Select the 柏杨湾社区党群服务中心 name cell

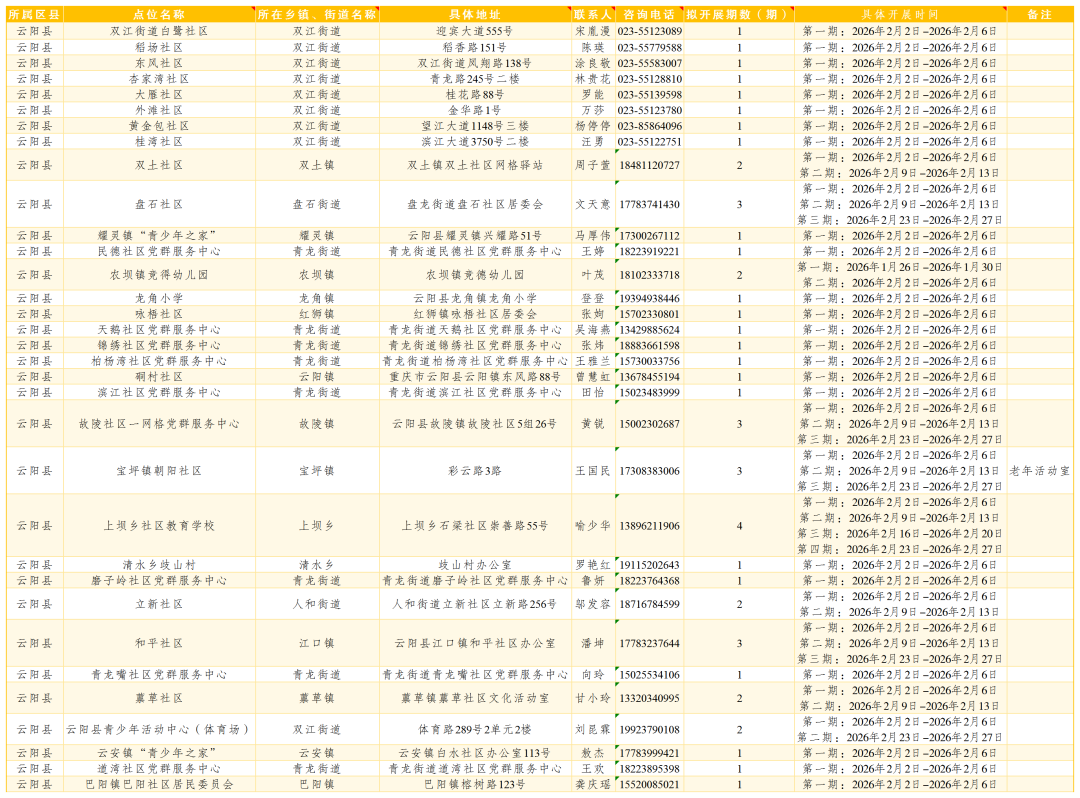(x=159, y=361)
